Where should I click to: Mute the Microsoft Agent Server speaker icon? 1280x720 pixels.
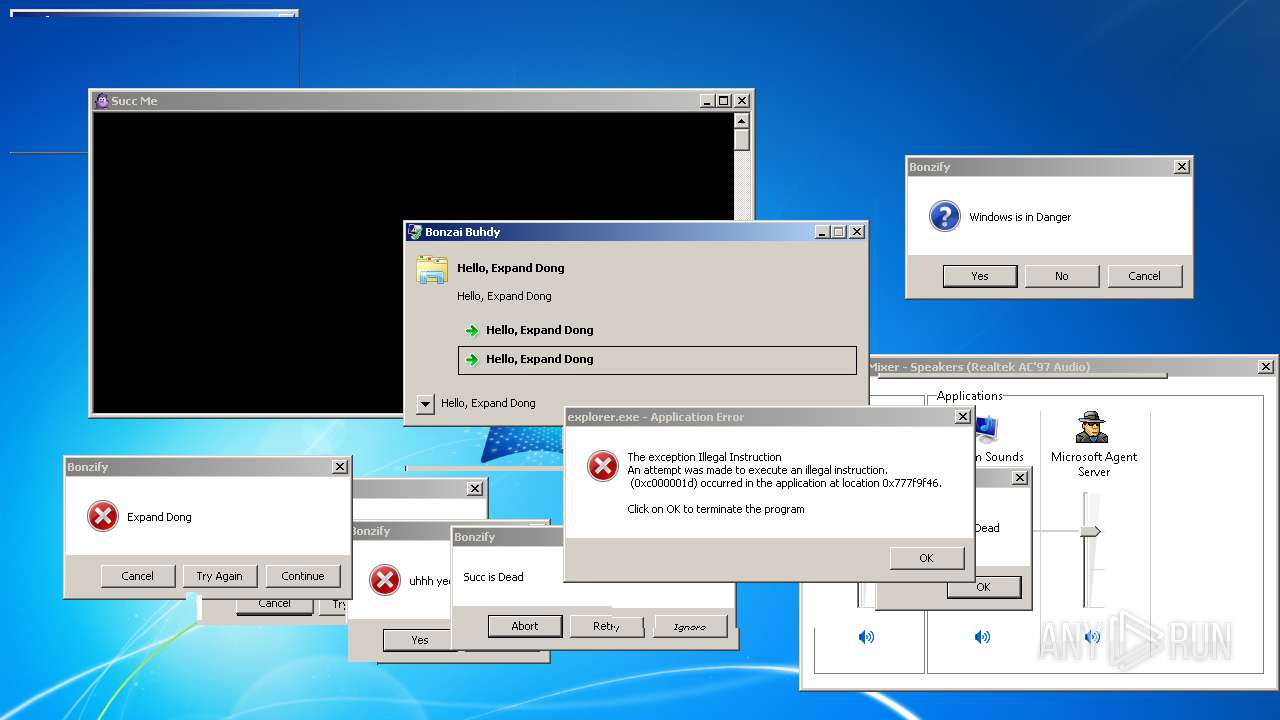pos(1092,637)
